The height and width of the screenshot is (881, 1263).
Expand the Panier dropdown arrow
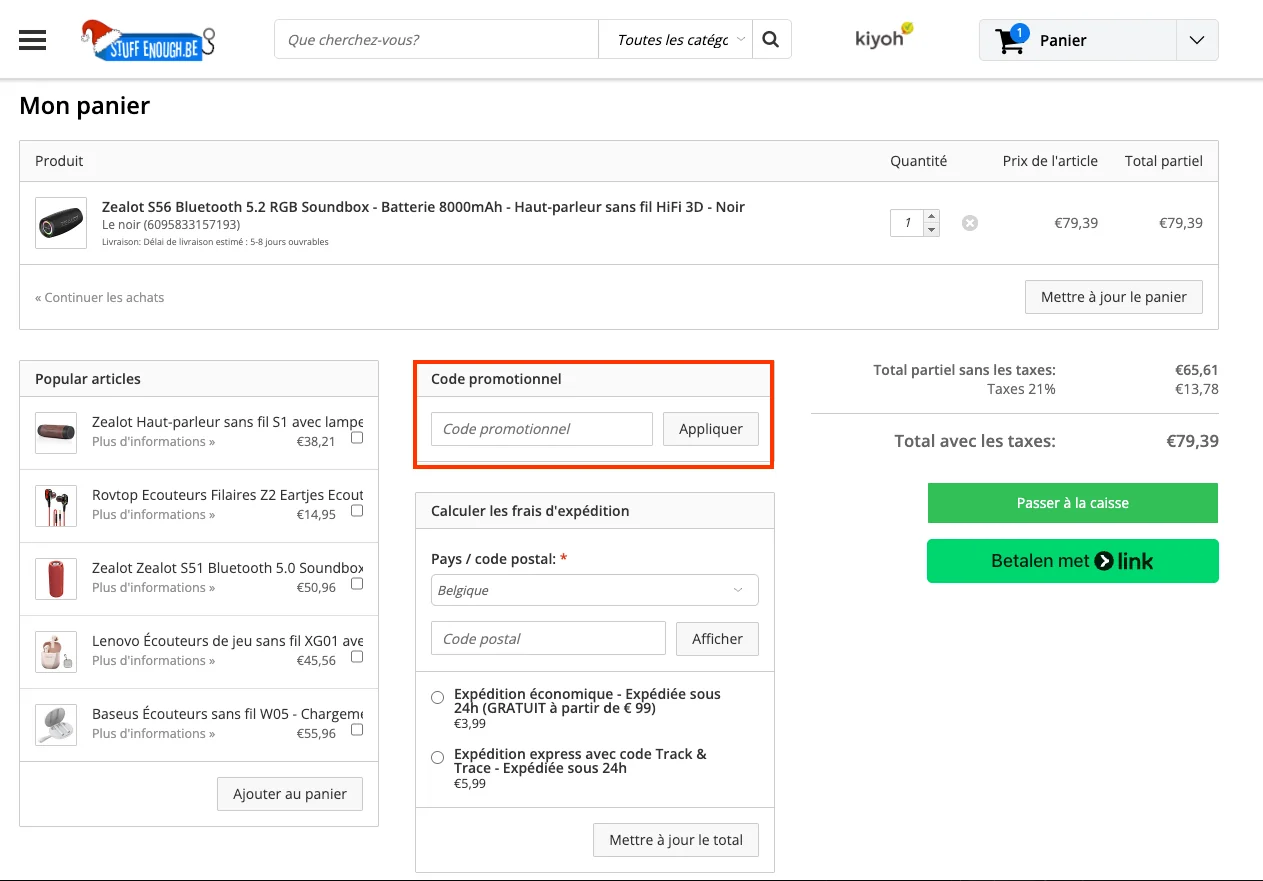[x=1197, y=41]
